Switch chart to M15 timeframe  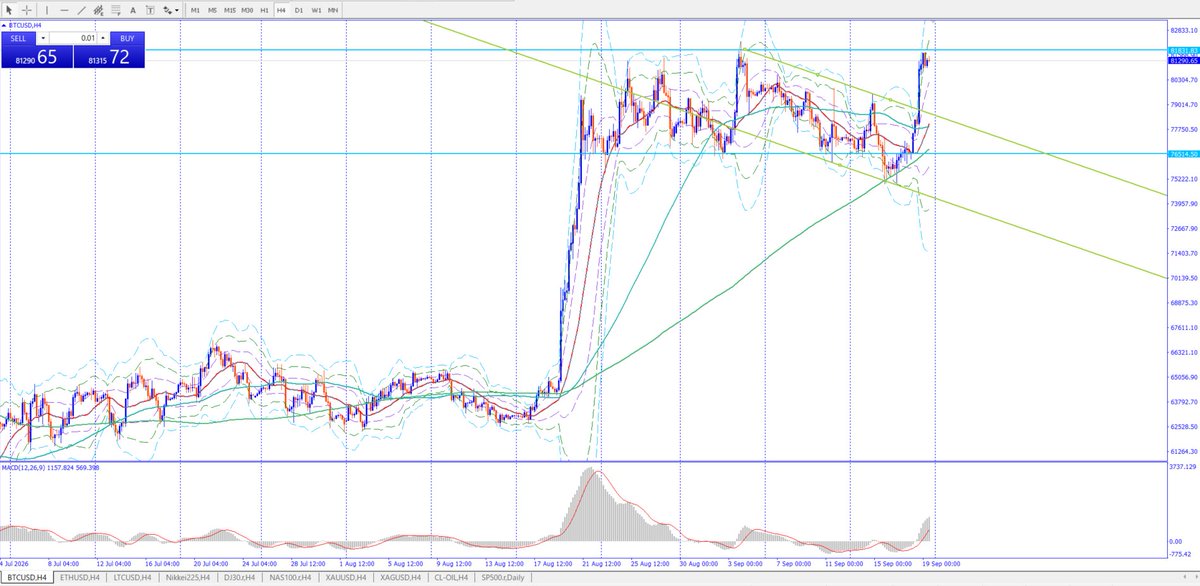click(230, 10)
